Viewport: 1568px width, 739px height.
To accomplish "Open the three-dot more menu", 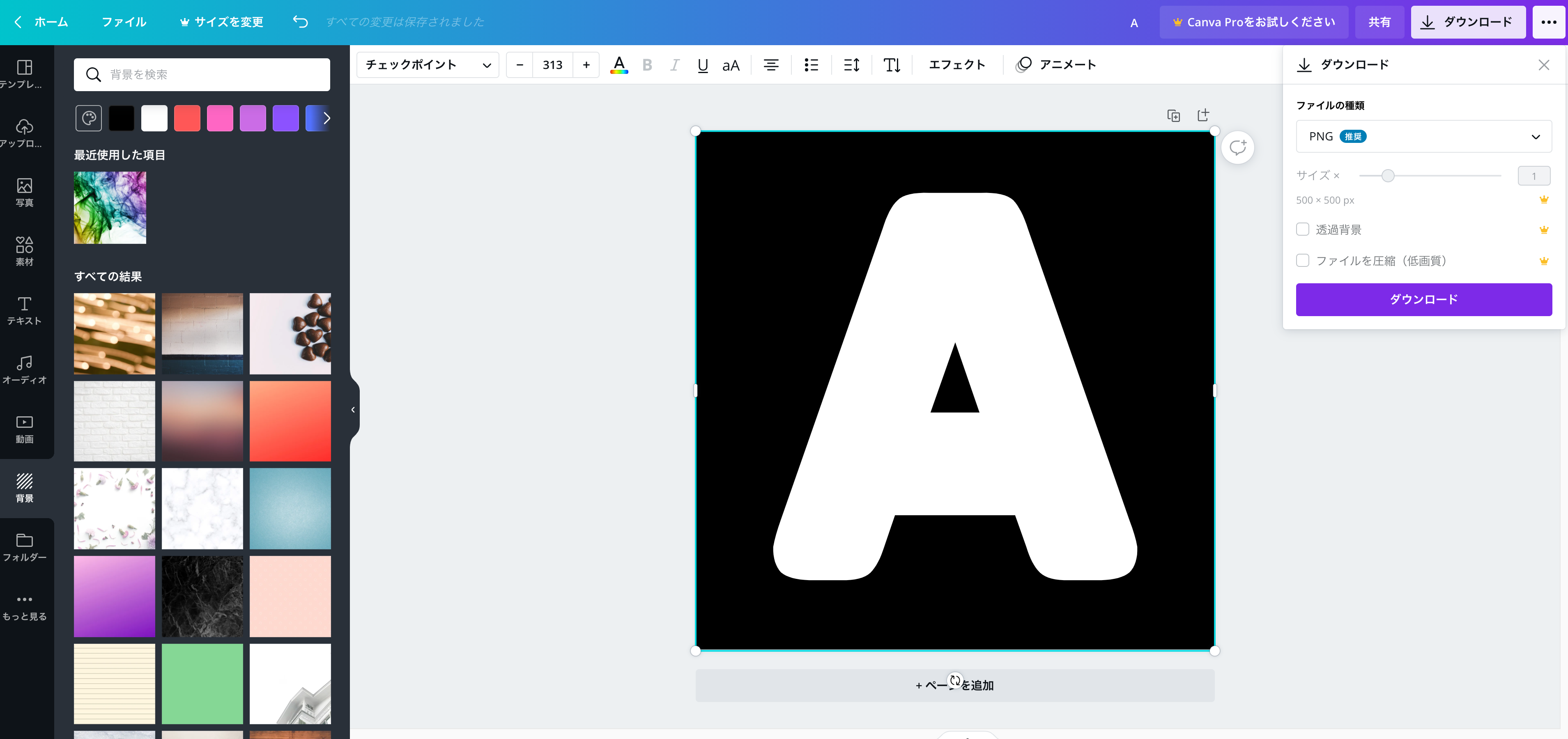I will (x=1549, y=22).
